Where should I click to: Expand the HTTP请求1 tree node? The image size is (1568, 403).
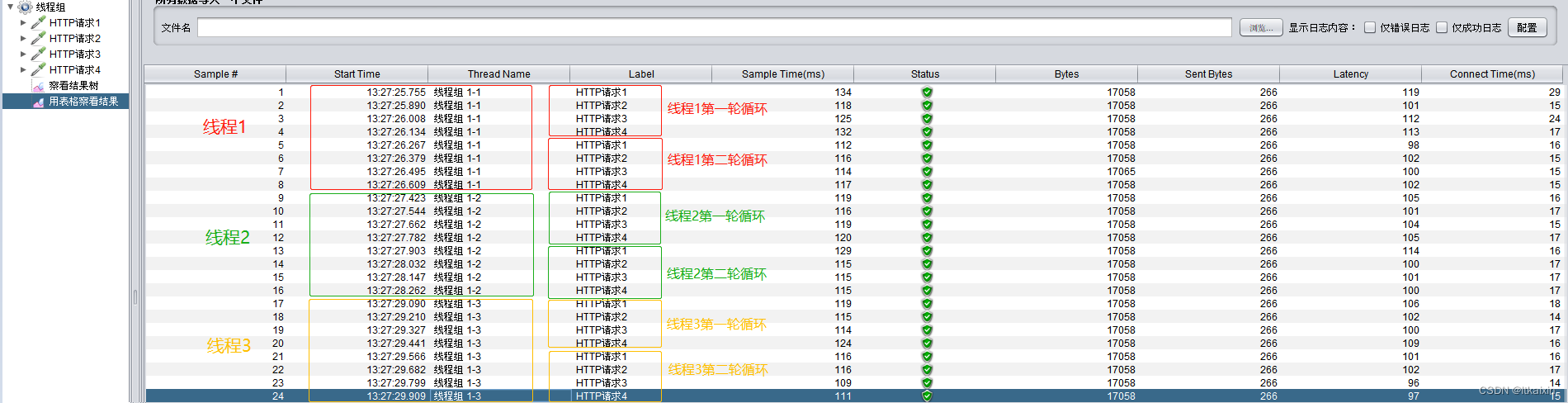23,23
